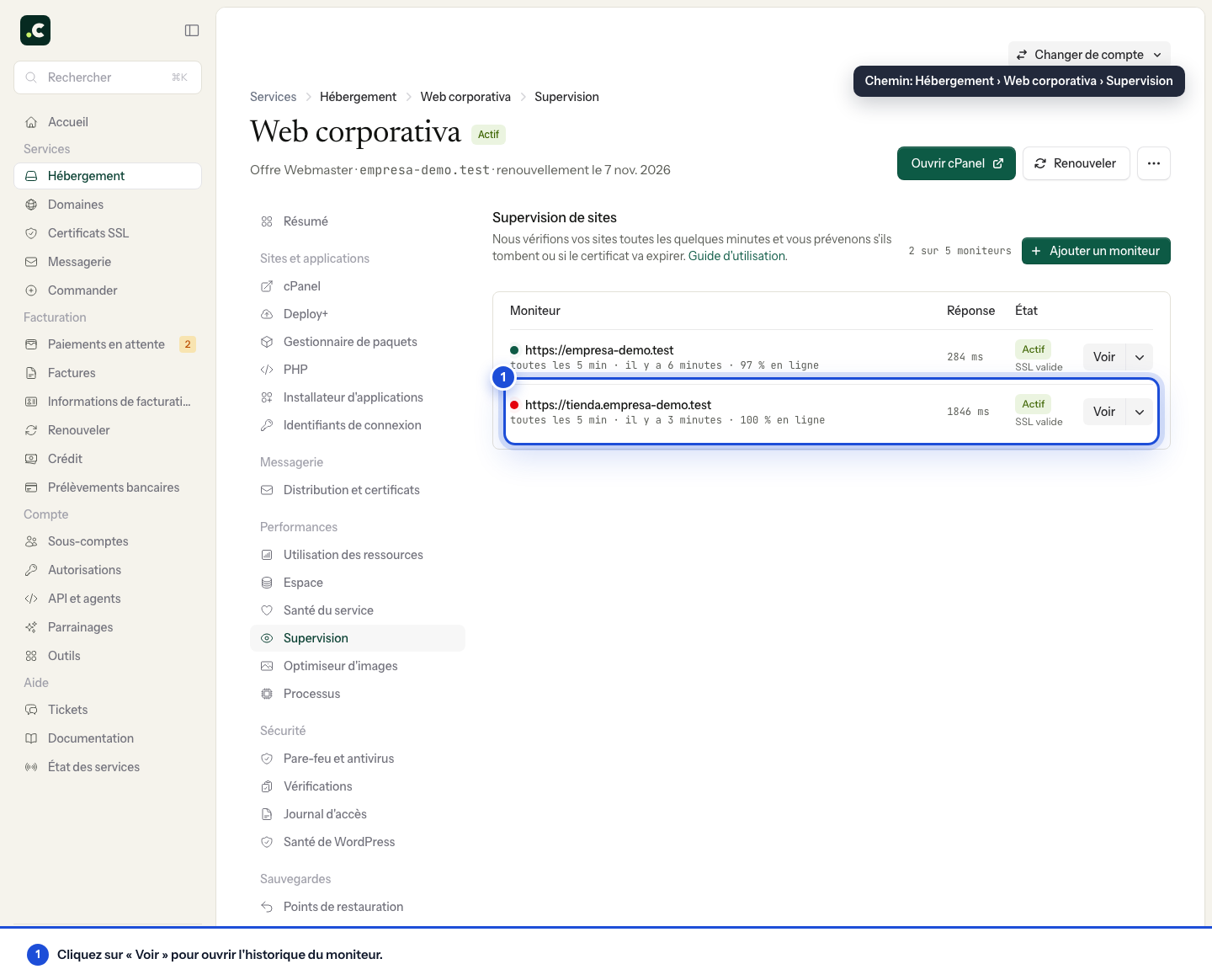The width and height of the screenshot is (1212, 980).
Task: Open Journal d'accès
Action: pyautogui.click(x=358, y=814)
